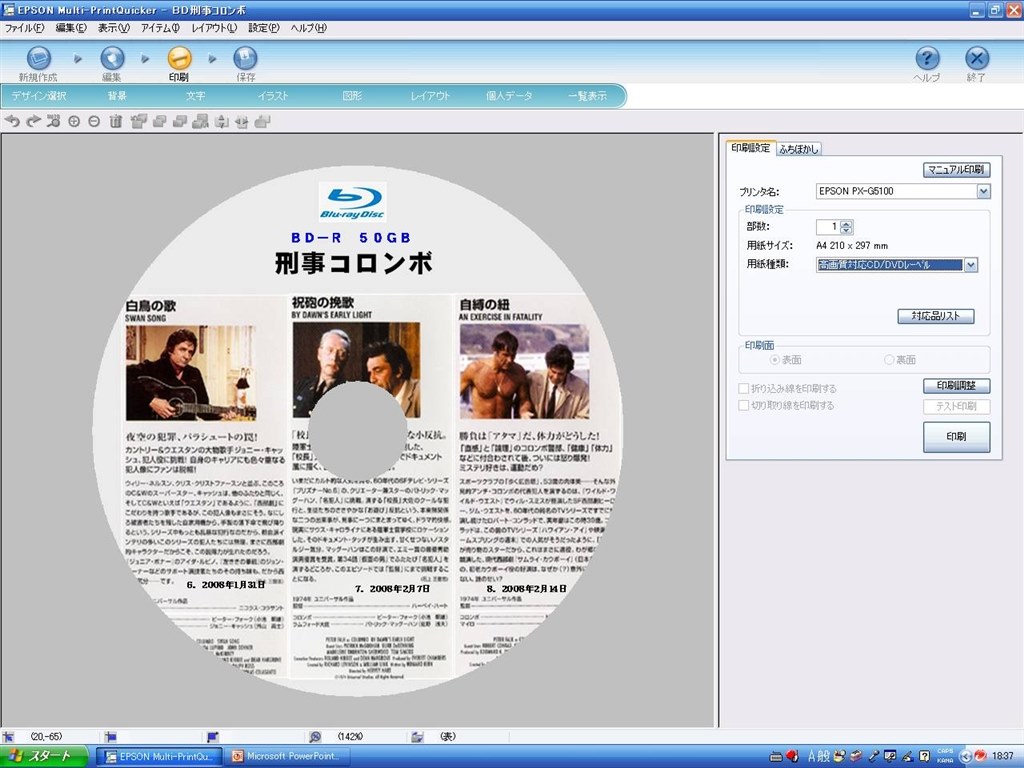Click the zoom out minus icon
The width and height of the screenshot is (1024, 768).
[x=94, y=121]
